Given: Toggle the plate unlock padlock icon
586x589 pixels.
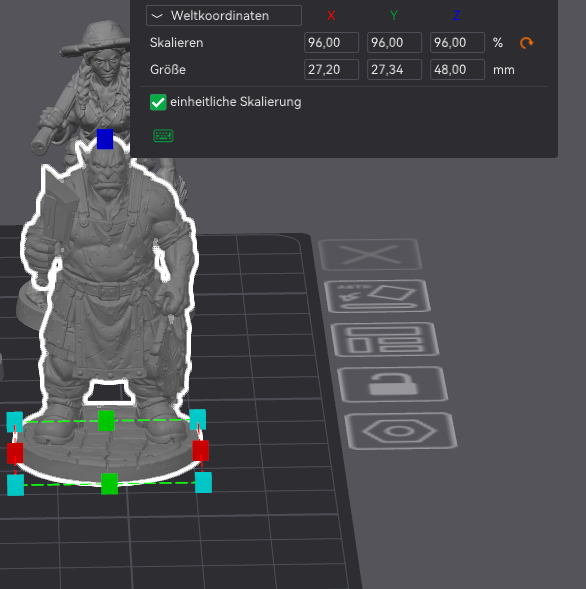Looking at the screenshot, I should [393, 384].
